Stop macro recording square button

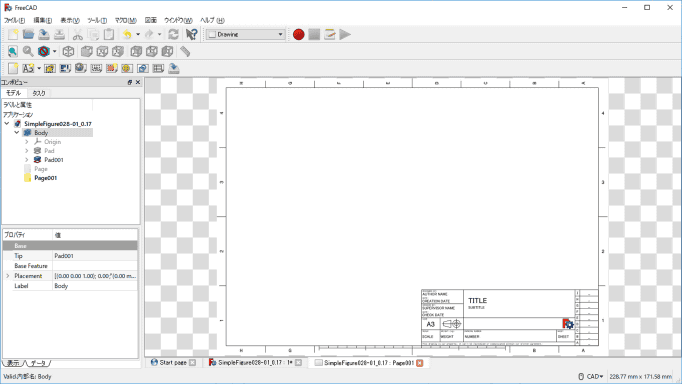314,34
